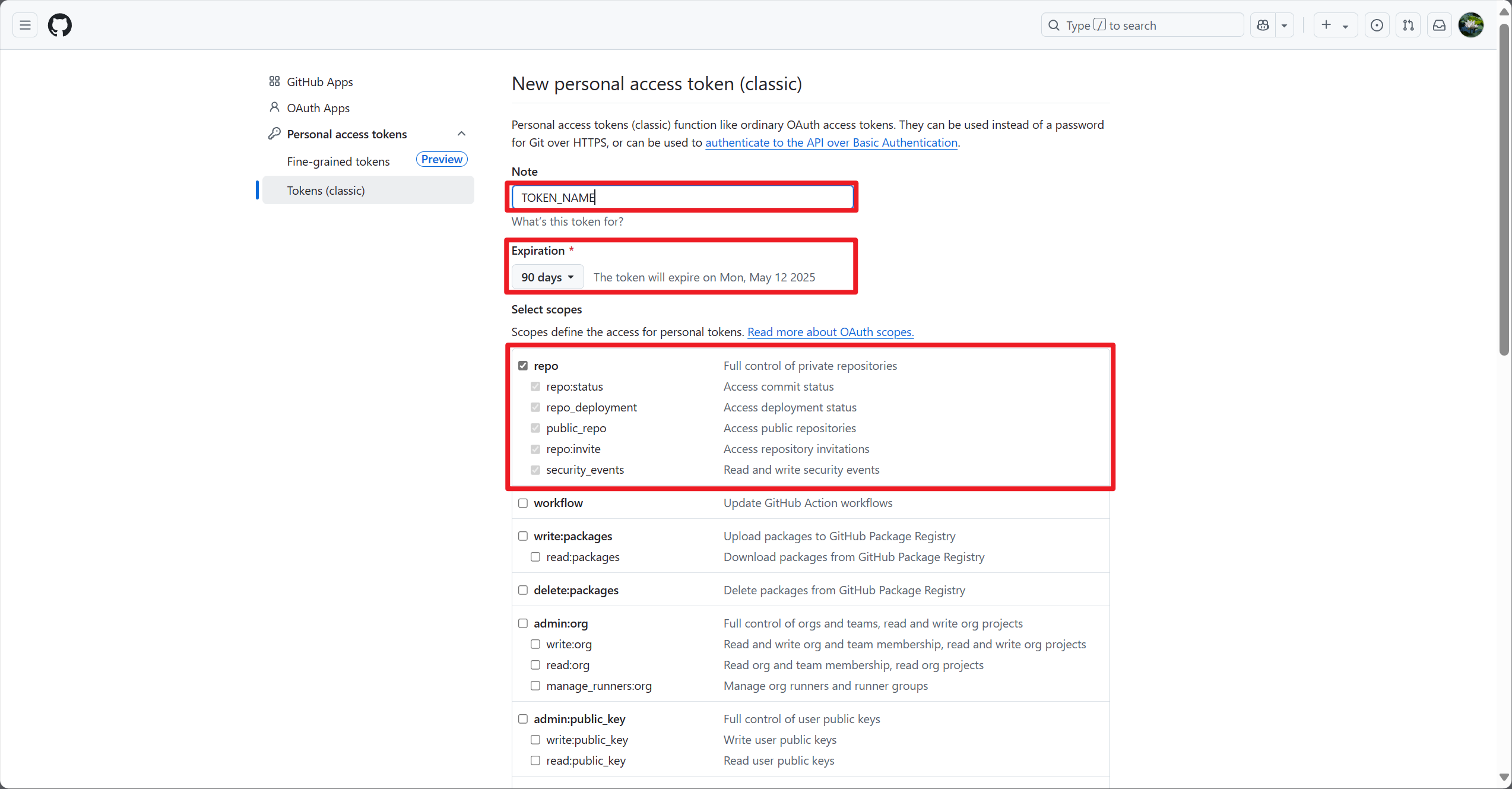This screenshot has width=1512, height=789.
Task: Open Read more about OAuth scopes link
Action: (x=830, y=332)
